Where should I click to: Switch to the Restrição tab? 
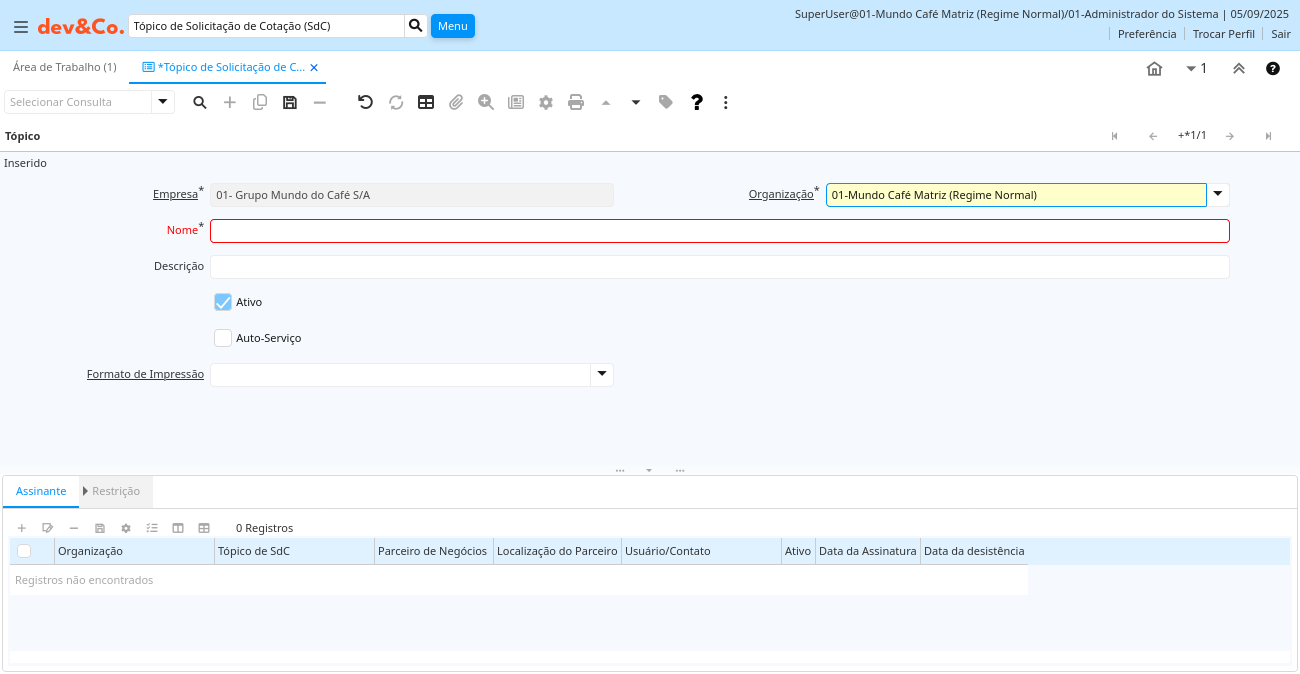click(x=115, y=491)
